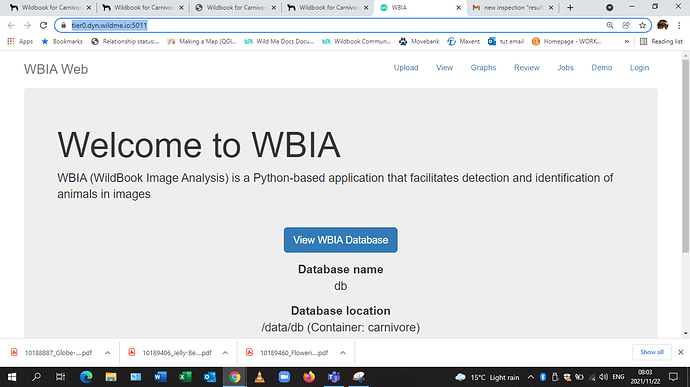Open the Demo nav item
690x387 pixels.
pos(602,67)
